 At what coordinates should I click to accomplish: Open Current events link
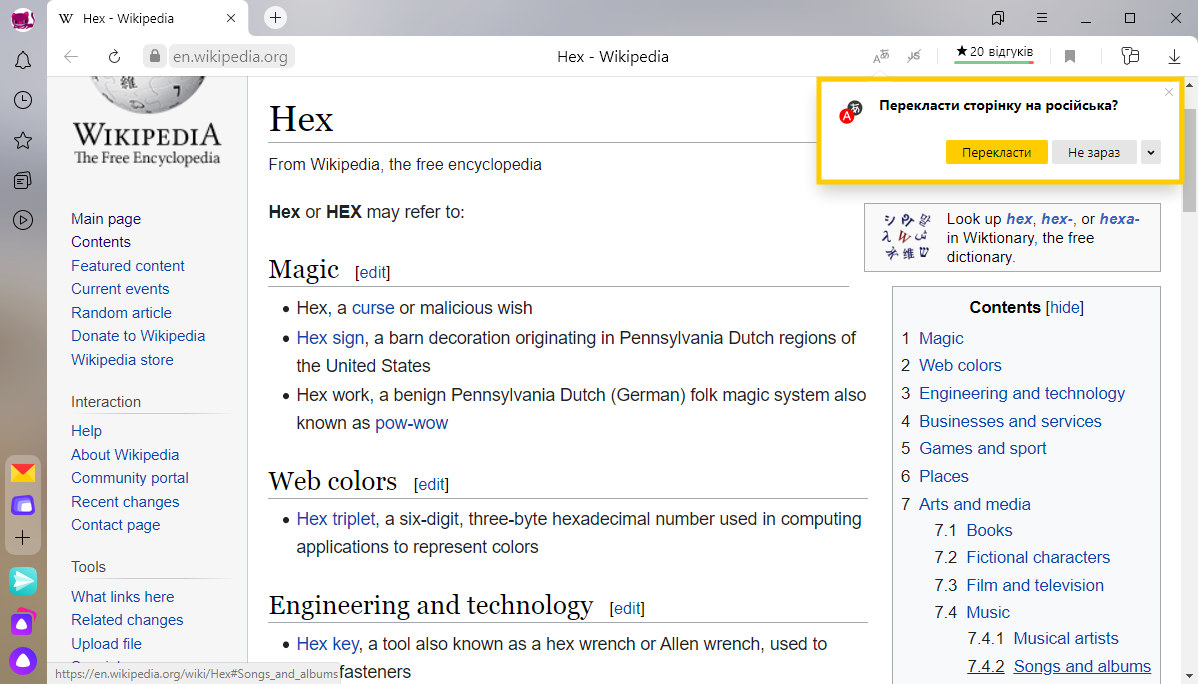pos(120,289)
